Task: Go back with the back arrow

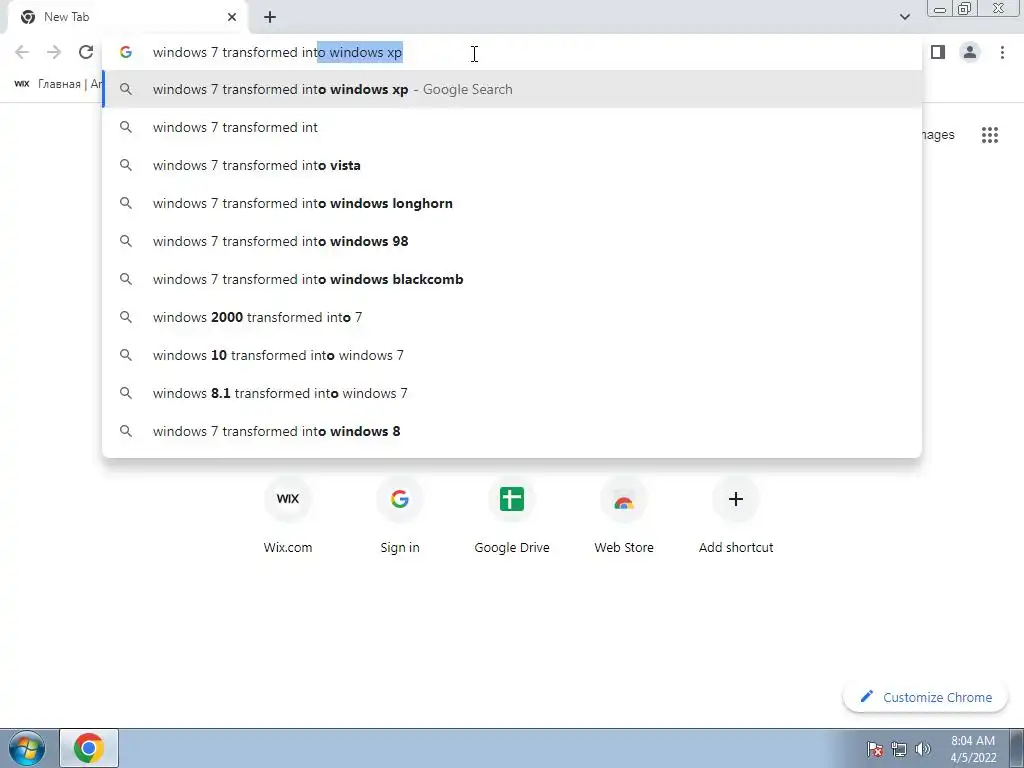Action: pyautogui.click(x=22, y=52)
